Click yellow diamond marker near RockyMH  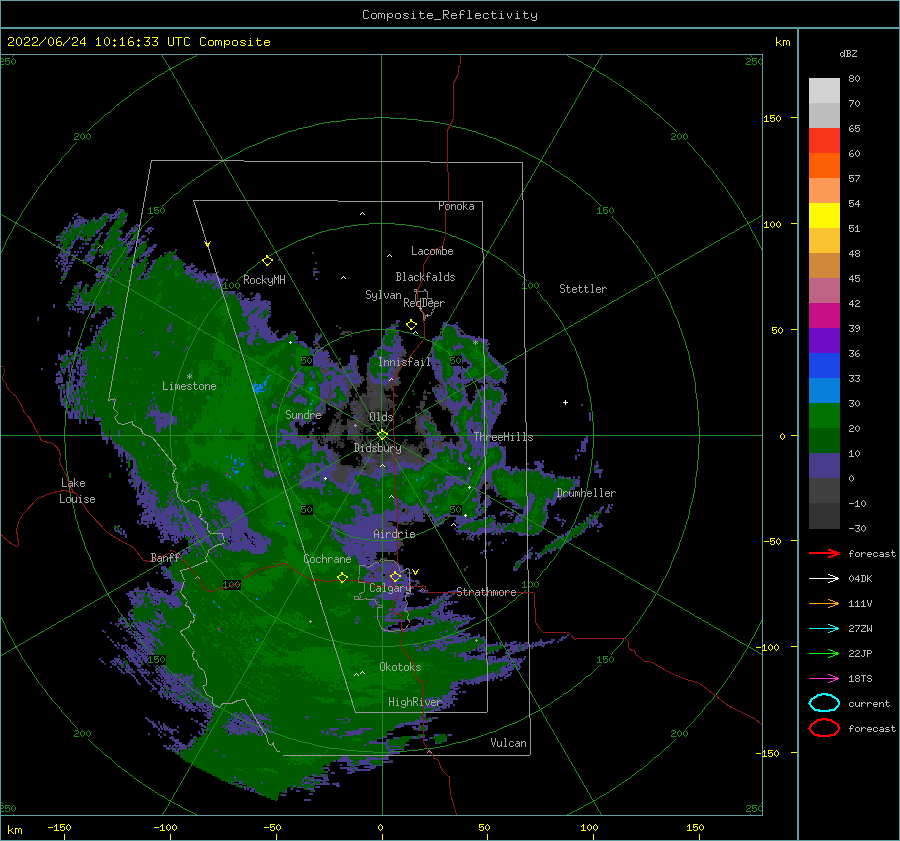[267, 261]
